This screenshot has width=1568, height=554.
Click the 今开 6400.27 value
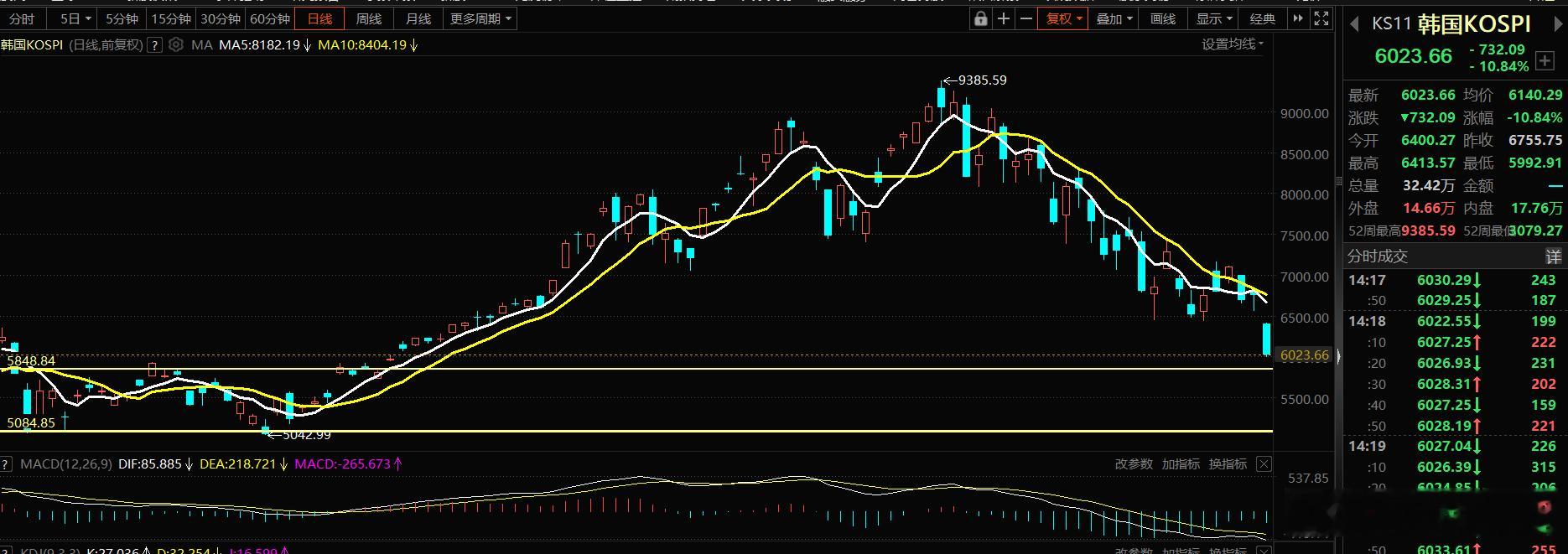point(1428,141)
